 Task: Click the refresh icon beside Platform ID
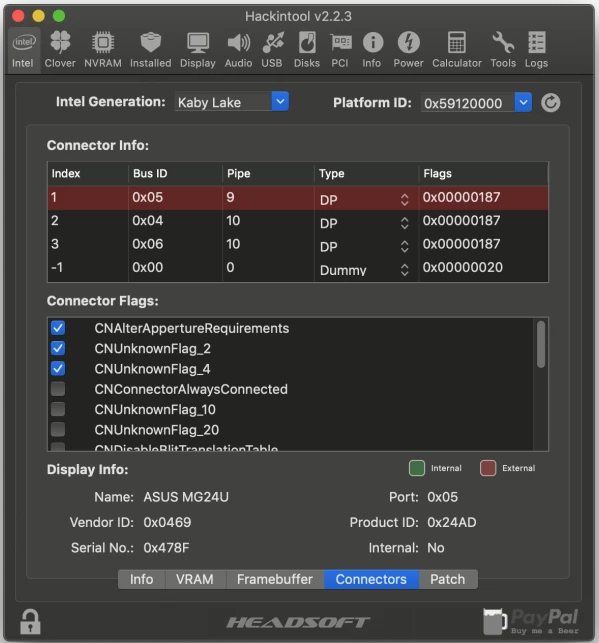click(x=550, y=103)
